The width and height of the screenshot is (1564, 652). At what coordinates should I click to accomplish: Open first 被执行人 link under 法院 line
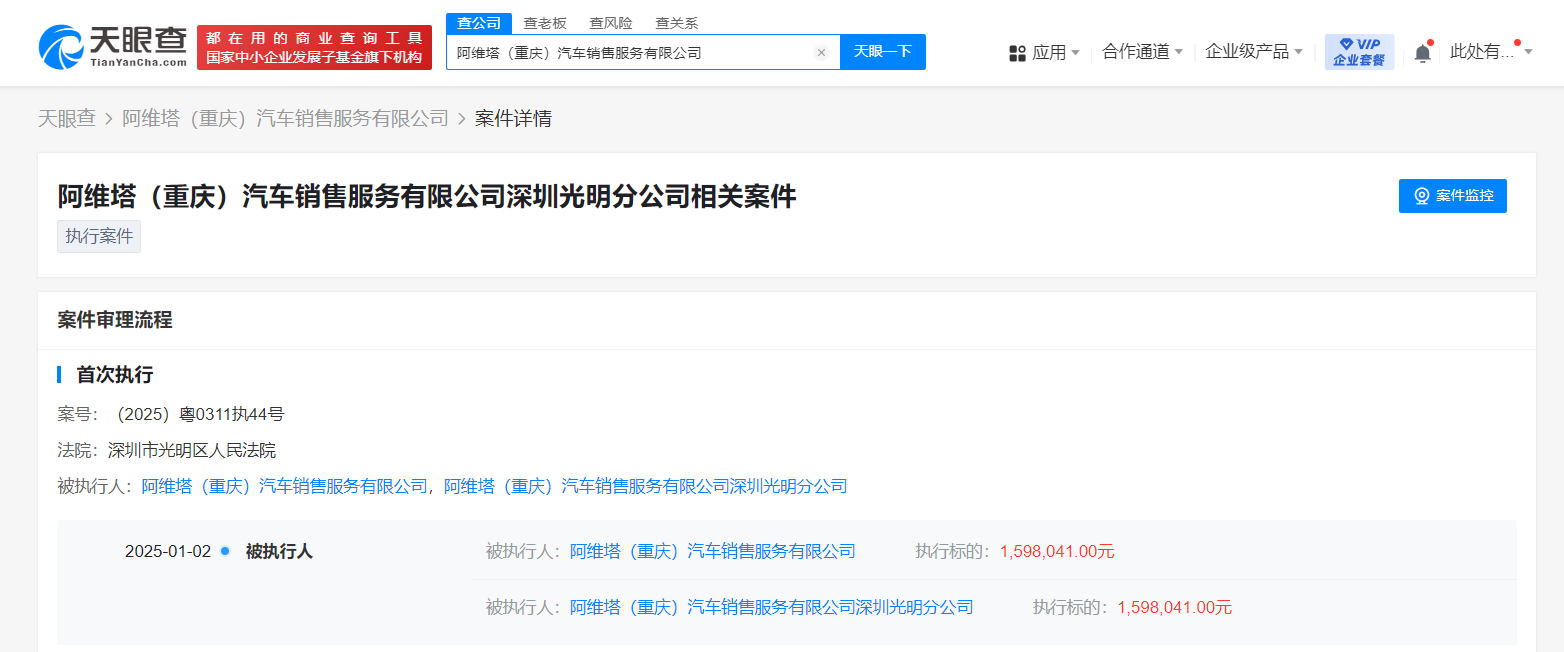pos(285,486)
